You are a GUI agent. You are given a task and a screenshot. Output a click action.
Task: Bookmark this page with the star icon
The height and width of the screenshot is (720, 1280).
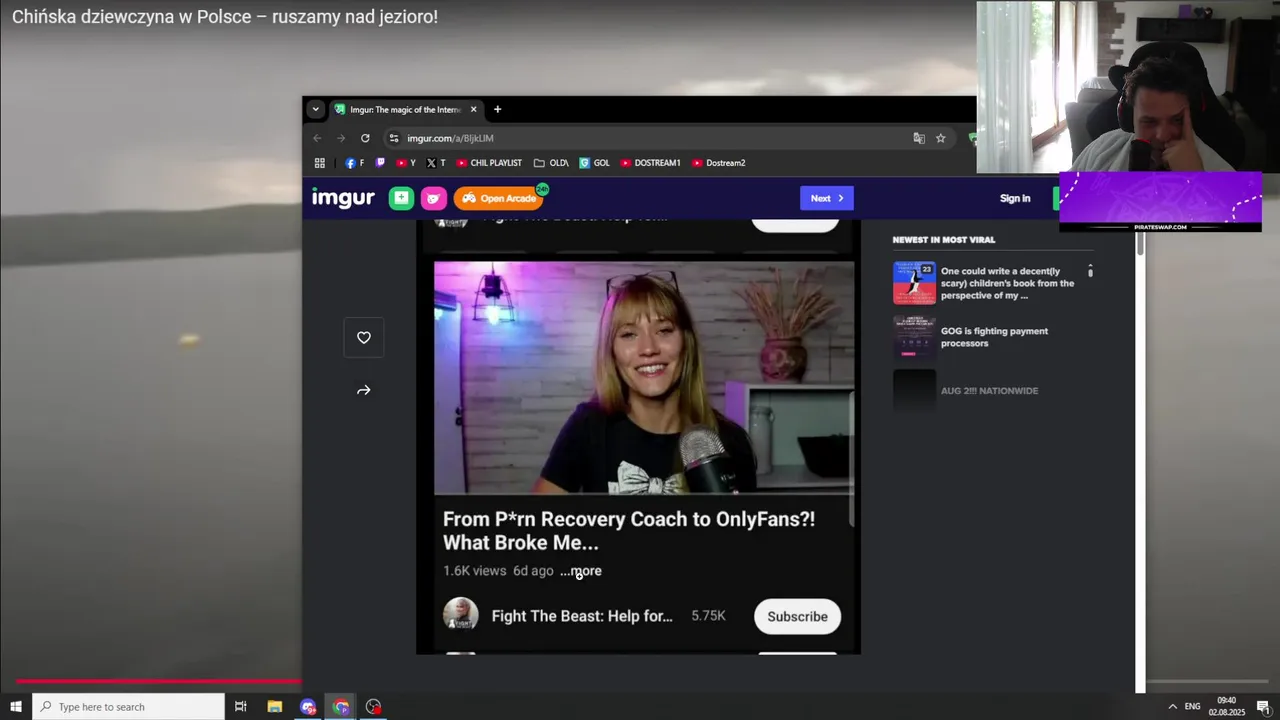941,138
